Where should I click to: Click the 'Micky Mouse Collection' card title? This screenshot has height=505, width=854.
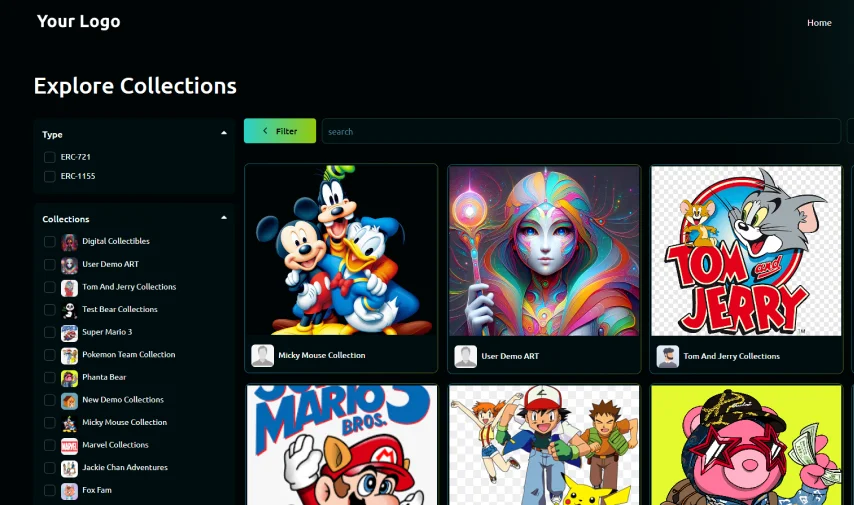[322, 355]
